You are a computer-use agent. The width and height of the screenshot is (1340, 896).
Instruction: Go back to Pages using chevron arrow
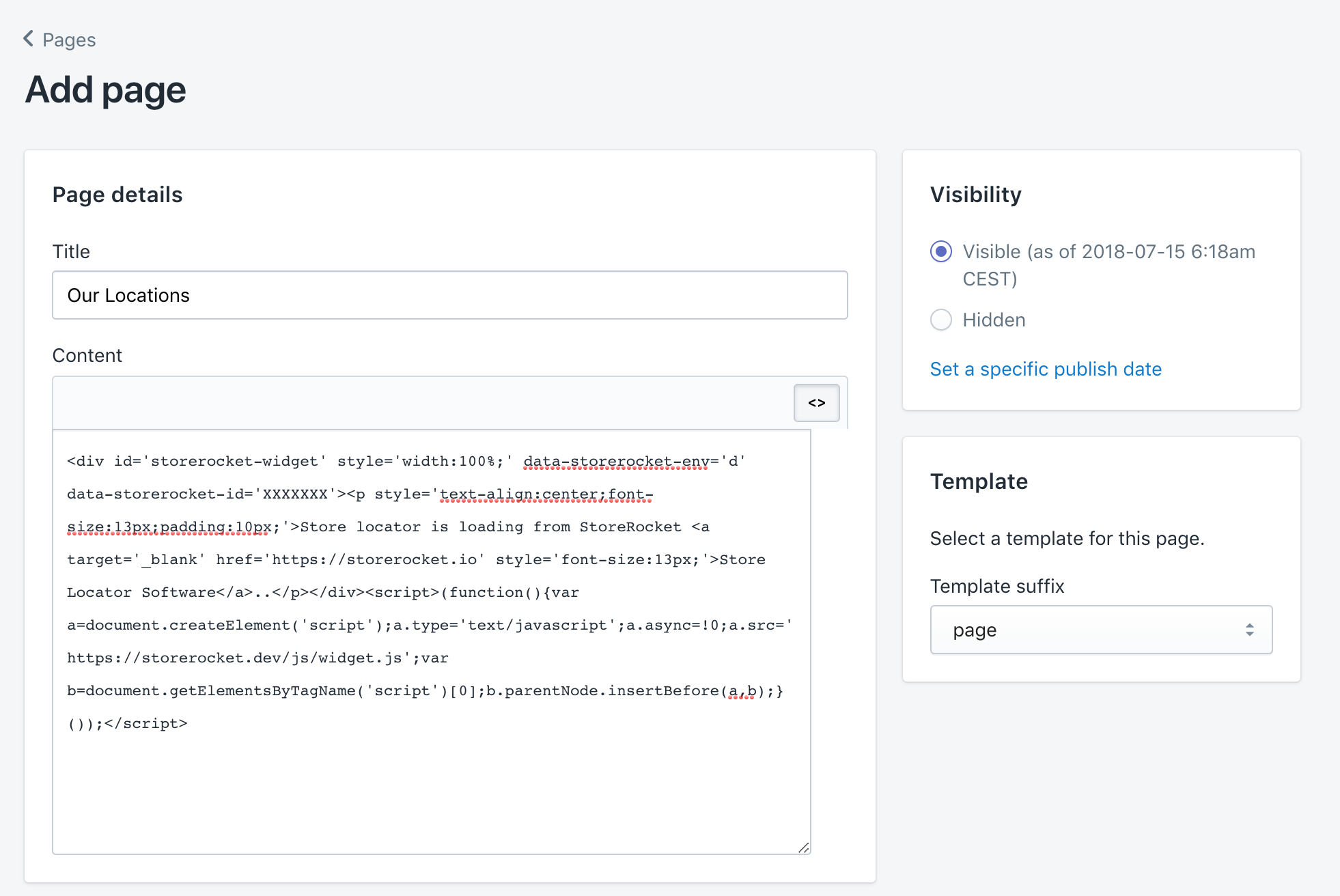point(29,39)
